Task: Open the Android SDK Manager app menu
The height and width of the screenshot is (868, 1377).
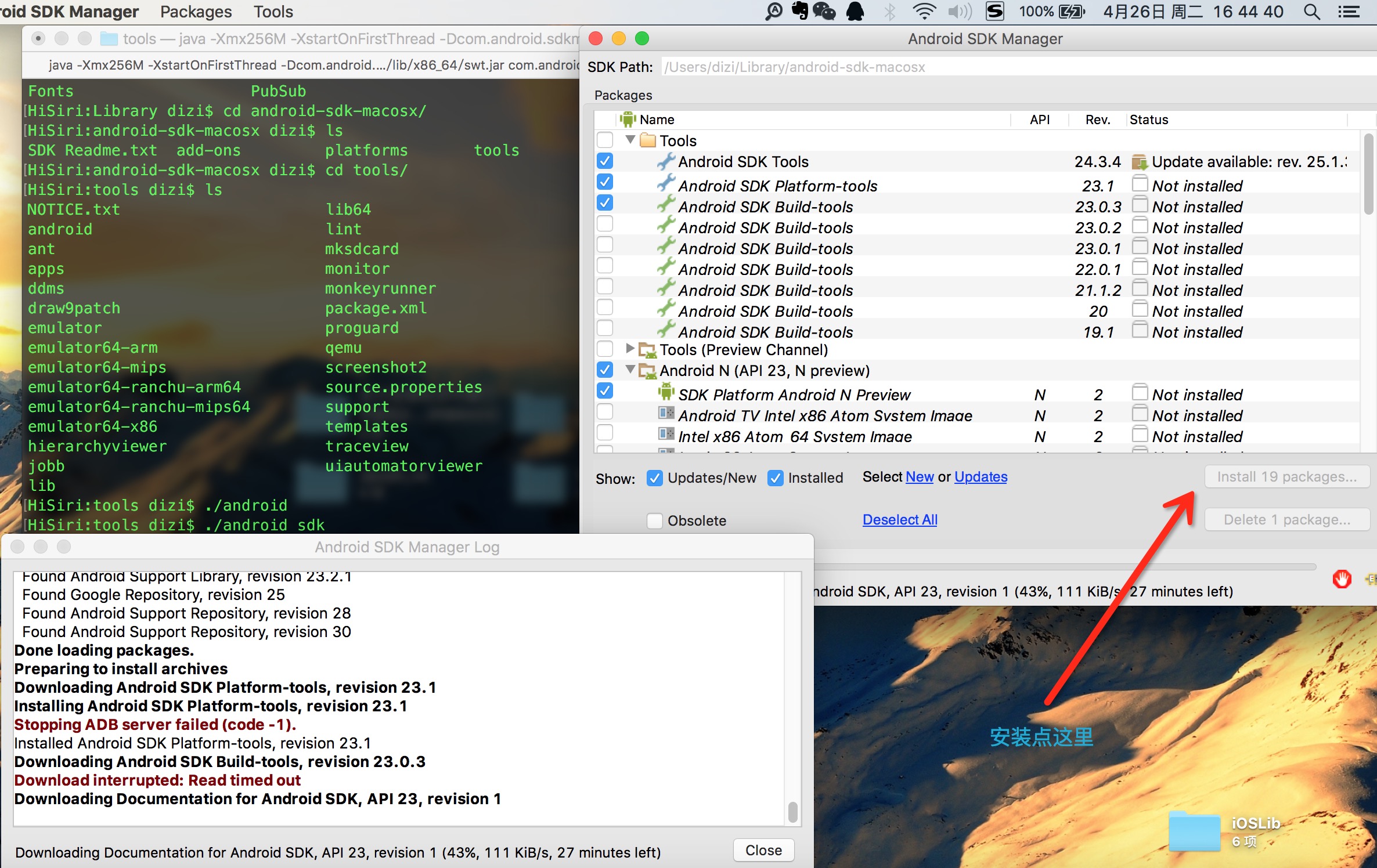Action: tap(69, 12)
